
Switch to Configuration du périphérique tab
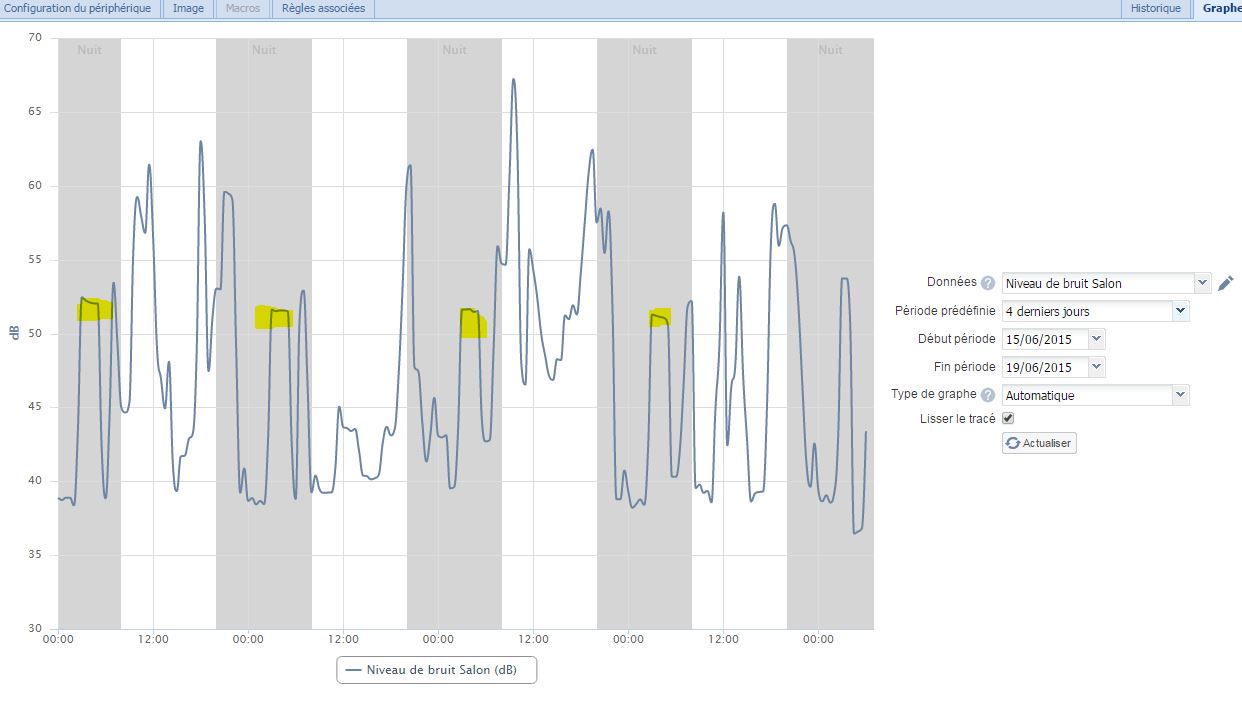tap(78, 8)
